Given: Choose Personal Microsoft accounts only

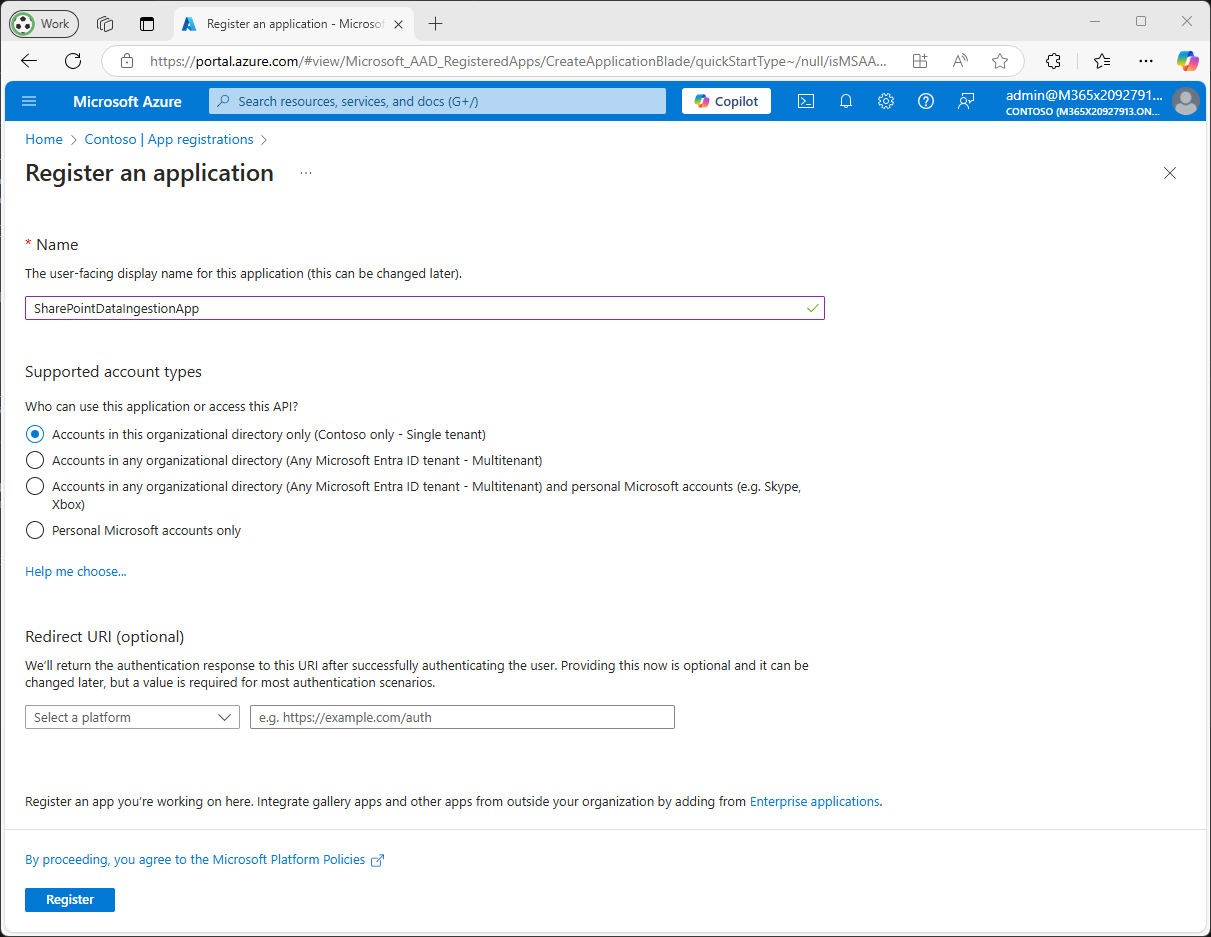Looking at the screenshot, I should pos(35,530).
